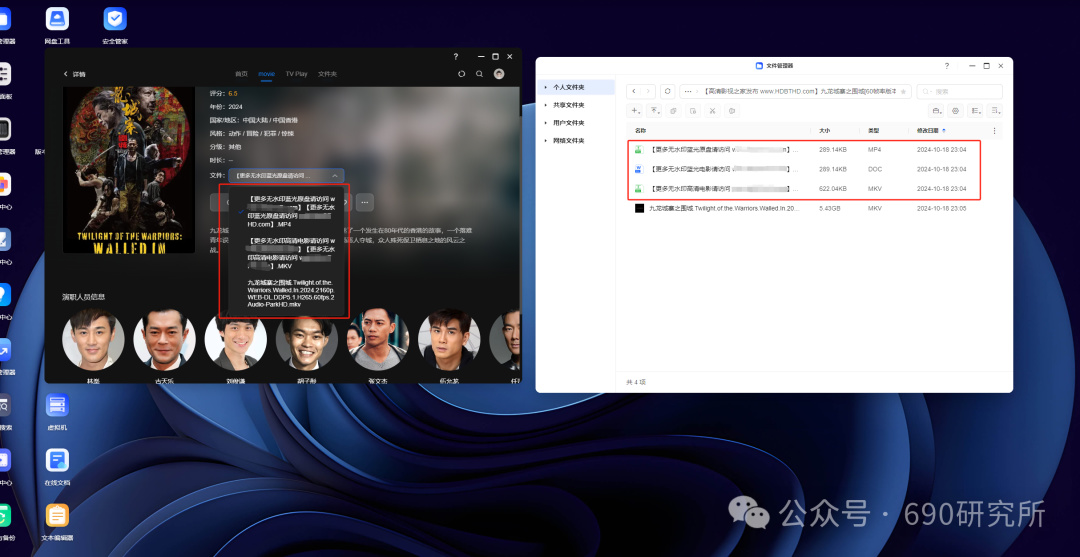1080x557 pixels.
Task: Refresh the file manager folder view
Action: tap(667, 92)
